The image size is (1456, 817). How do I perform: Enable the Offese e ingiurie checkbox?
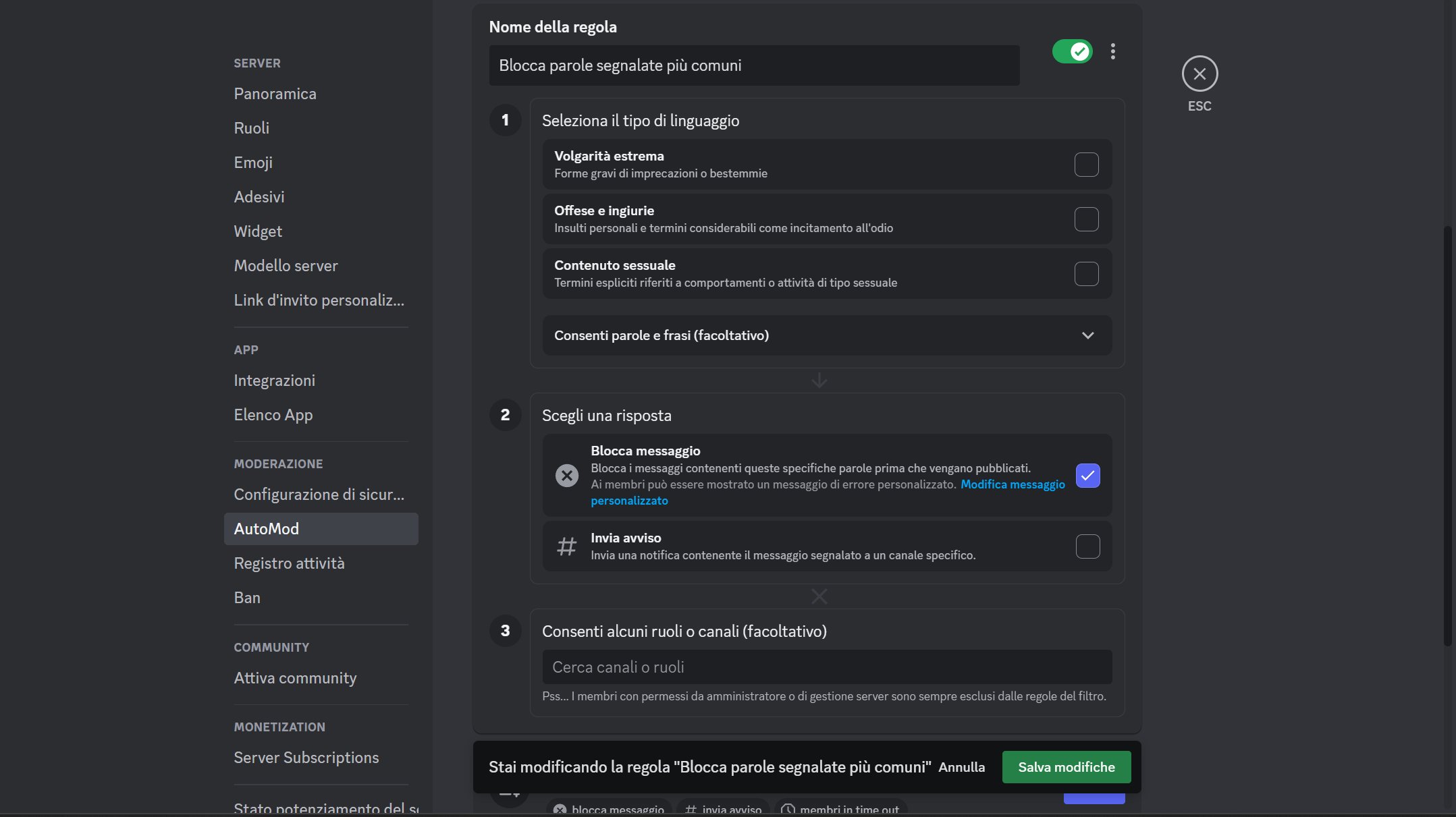tap(1086, 219)
